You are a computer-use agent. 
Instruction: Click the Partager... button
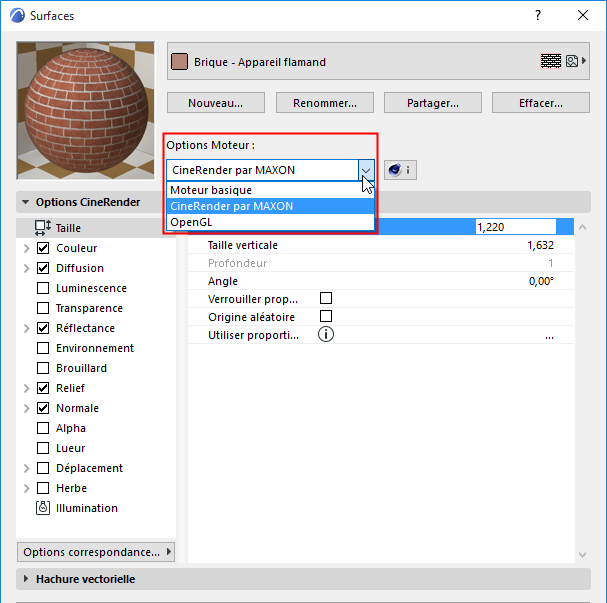(x=433, y=103)
